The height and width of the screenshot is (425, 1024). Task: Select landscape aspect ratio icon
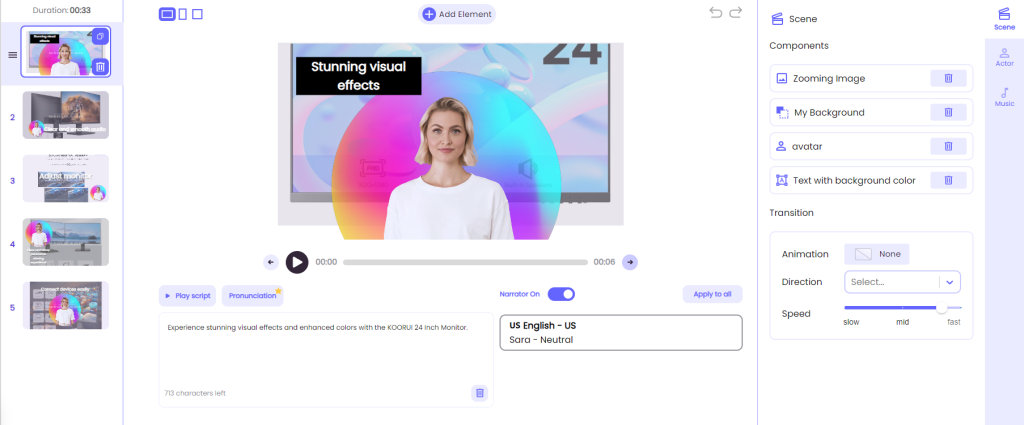pos(167,14)
